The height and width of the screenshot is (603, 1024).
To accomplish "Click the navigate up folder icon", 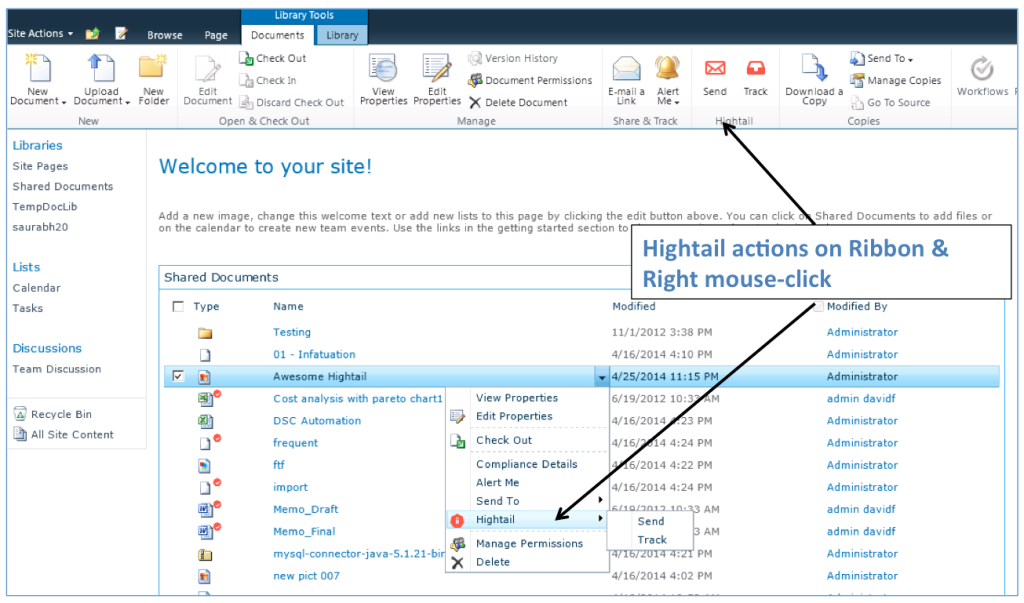I will [93, 33].
